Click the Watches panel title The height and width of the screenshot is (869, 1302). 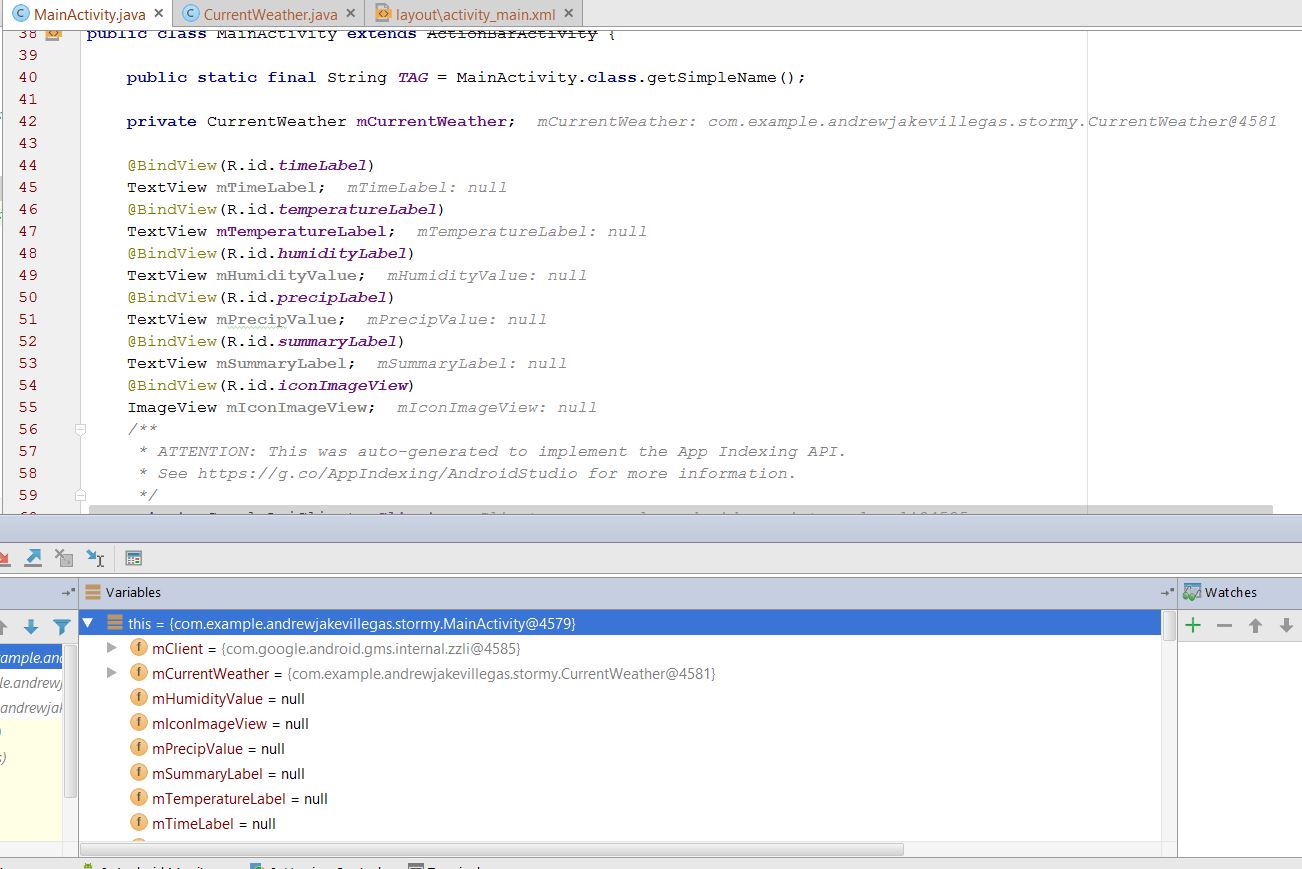[1230, 592]
